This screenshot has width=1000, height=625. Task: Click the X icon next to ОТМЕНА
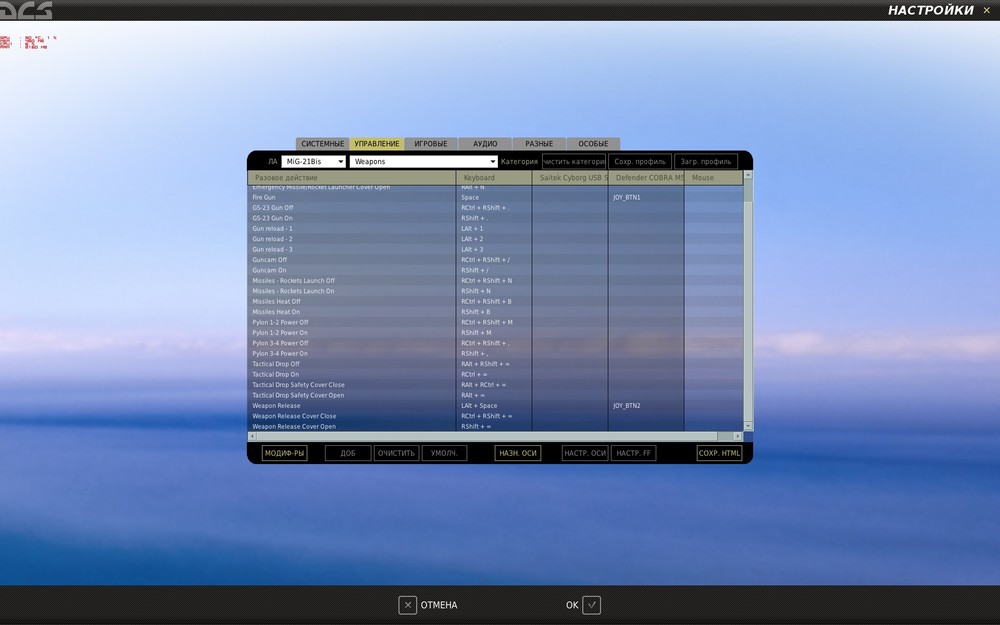[x=408, y=605]
